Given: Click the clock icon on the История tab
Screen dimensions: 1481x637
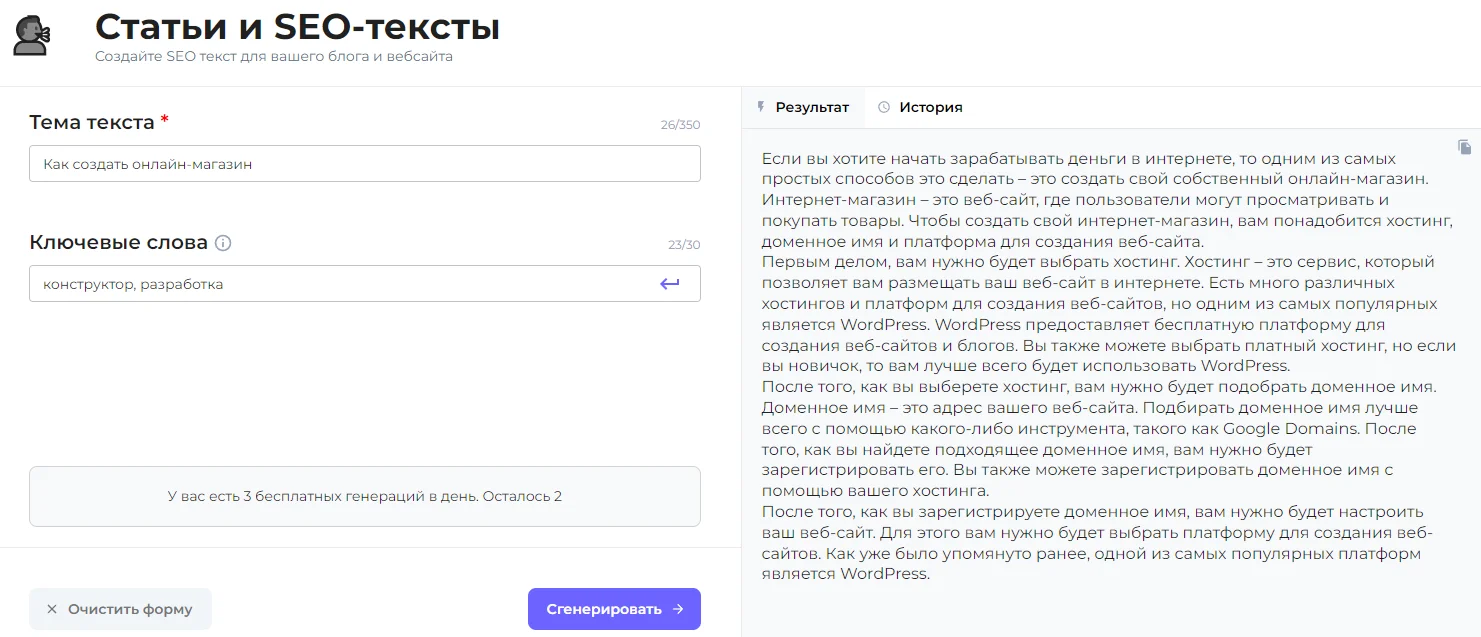Looking at the screenshot, I should [883, 107].
